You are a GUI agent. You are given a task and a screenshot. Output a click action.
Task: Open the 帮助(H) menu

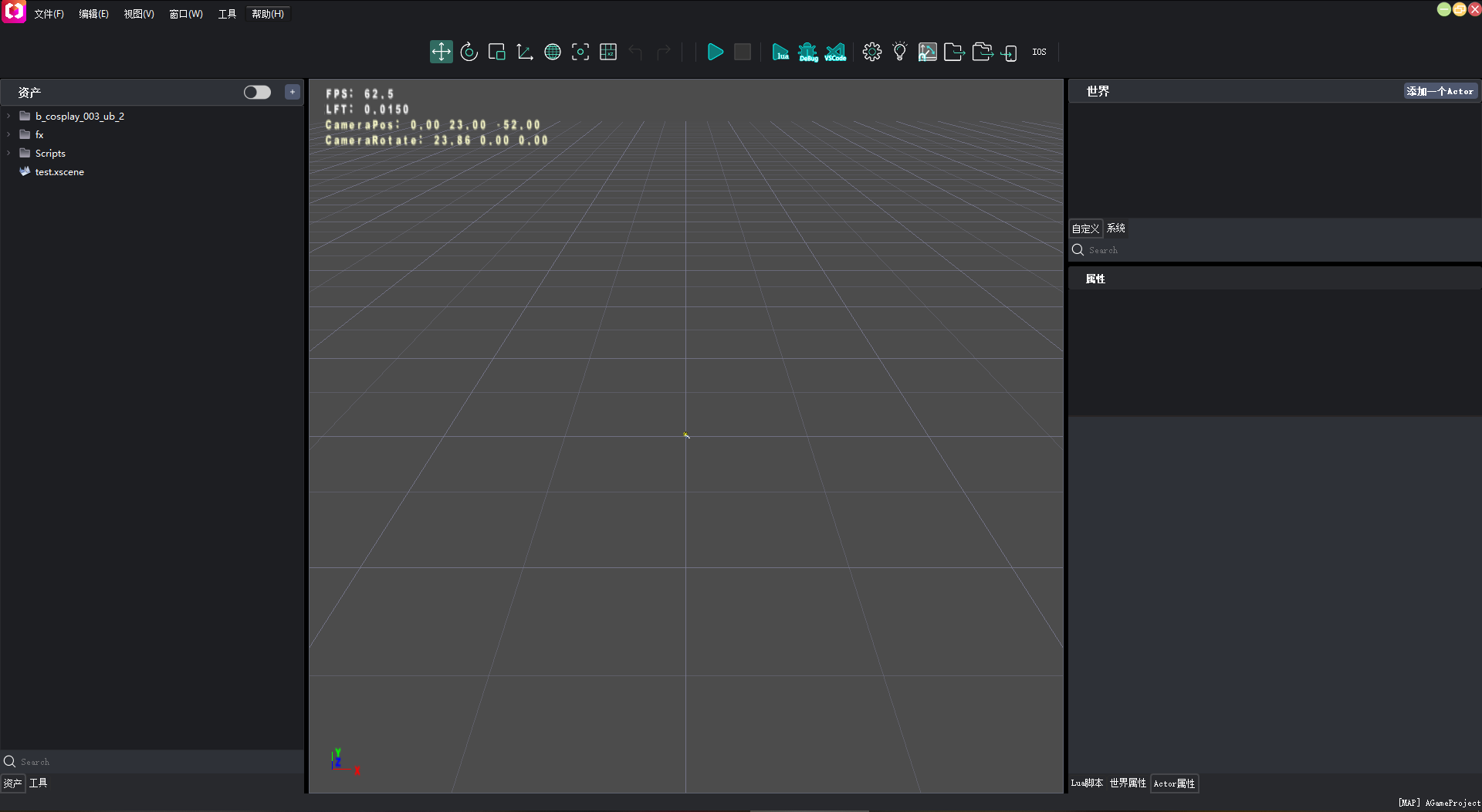click(x=268, y=14)
